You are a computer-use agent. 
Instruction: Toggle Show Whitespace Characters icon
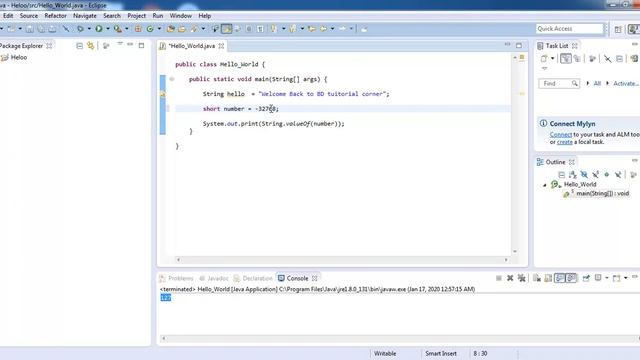click(x=260, y=29)
